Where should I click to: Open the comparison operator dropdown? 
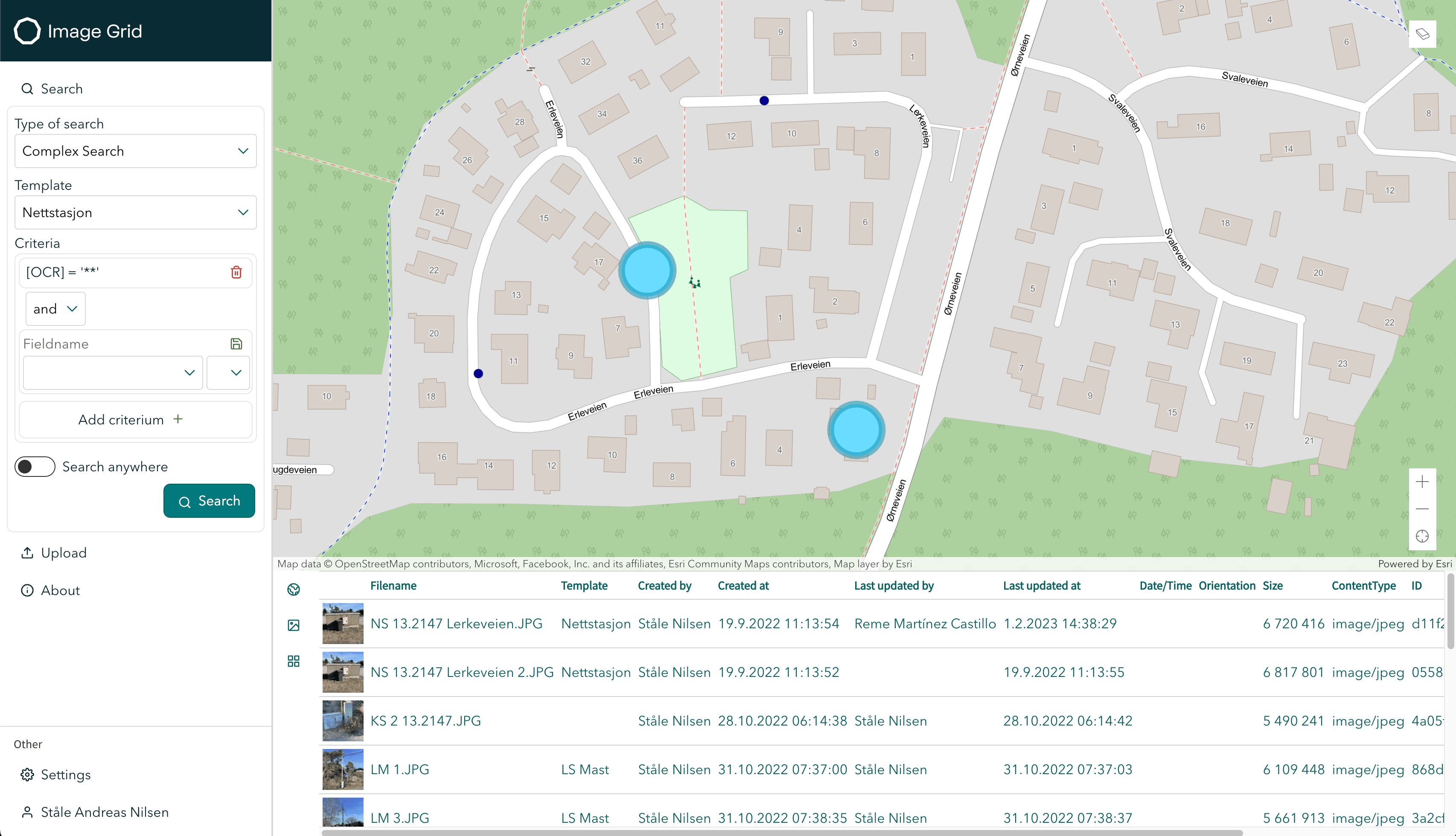coord(228,373)
